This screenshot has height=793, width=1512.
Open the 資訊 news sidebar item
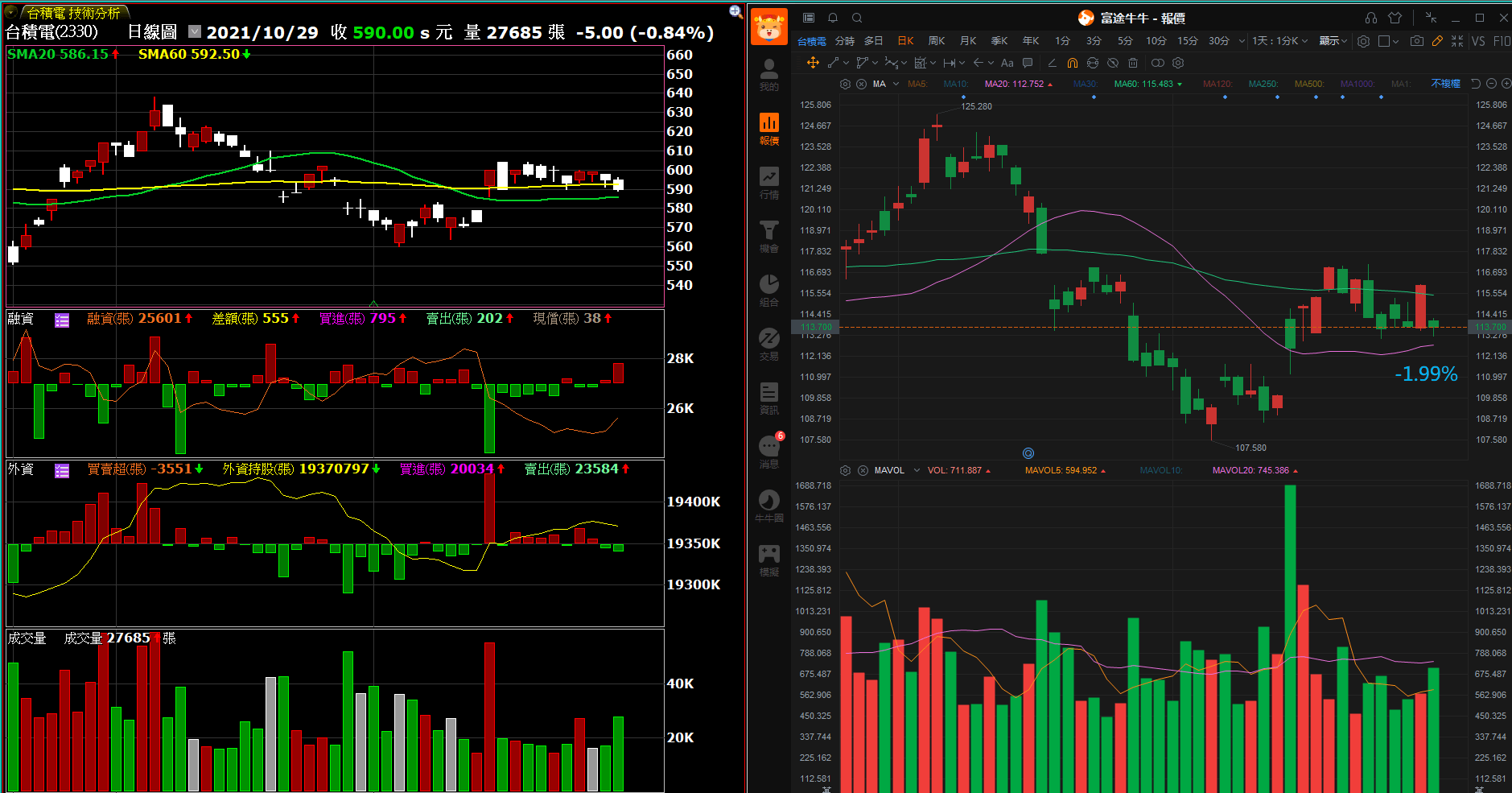[x=769, y=399]
